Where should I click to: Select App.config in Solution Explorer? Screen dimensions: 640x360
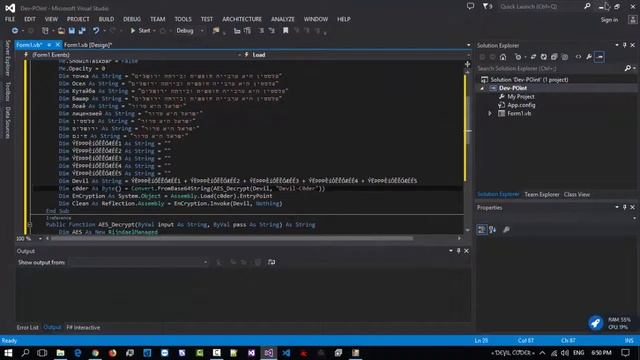[521, 105]
